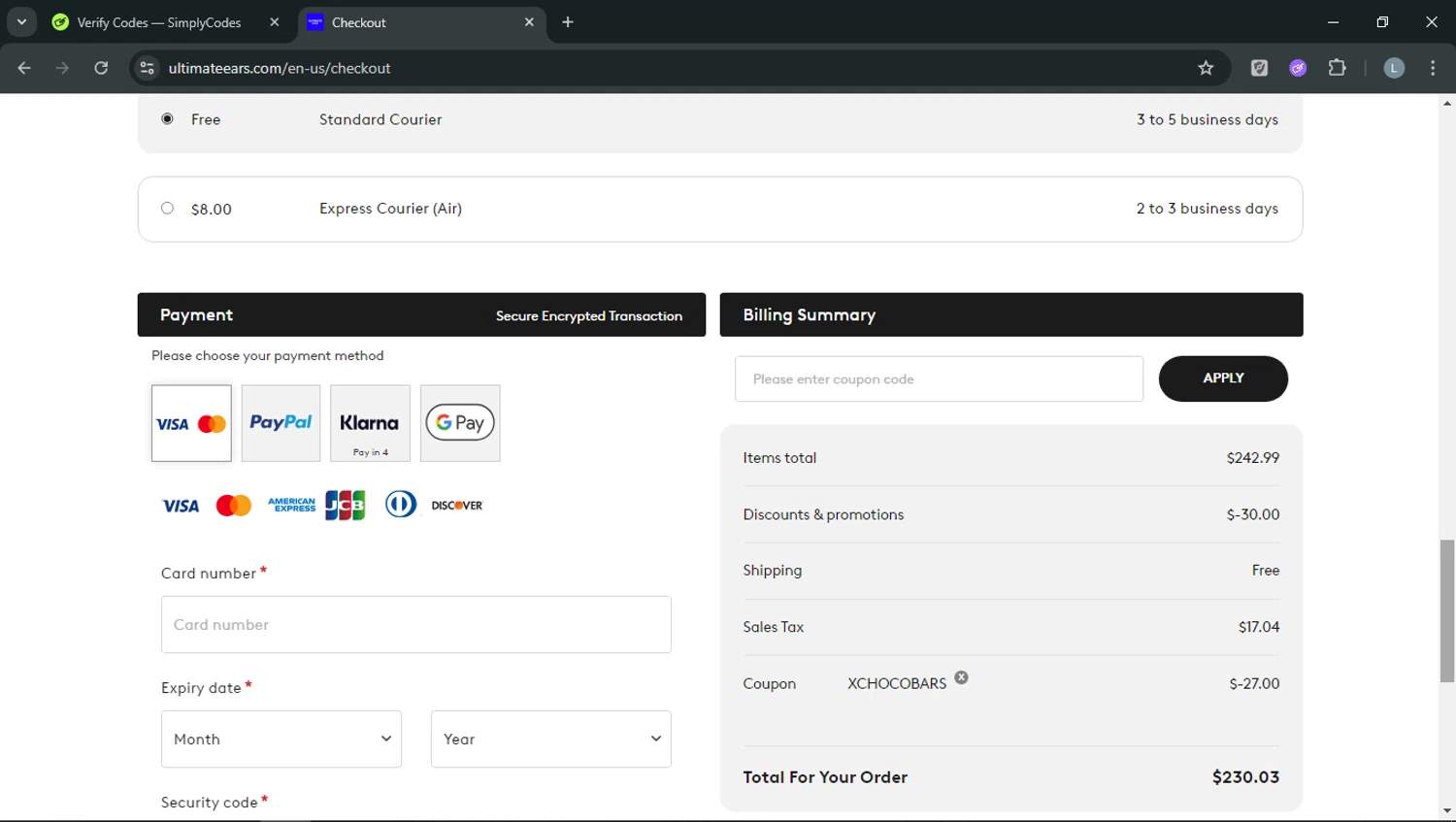1456x822 pixels.
Task: Go back to the previous page
Action: pyautogui.click(x=24, y=68)
